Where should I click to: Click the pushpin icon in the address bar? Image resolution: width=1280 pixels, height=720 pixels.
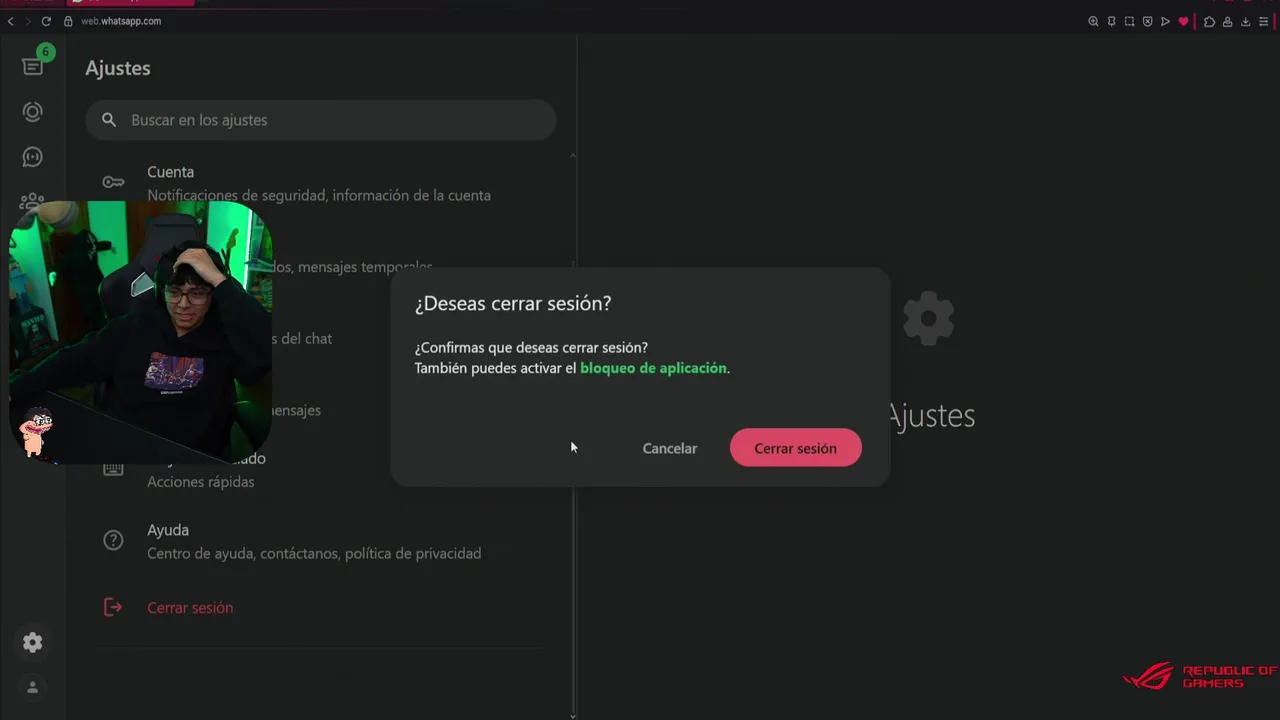(x=1111, y=21)
